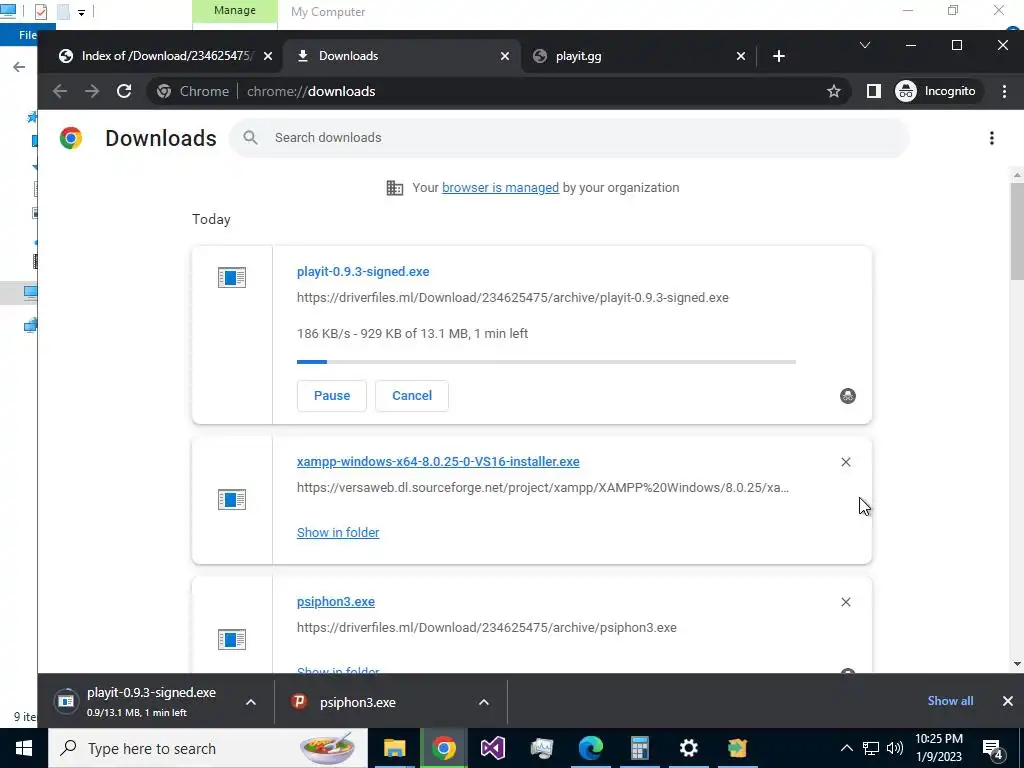Click back arrow in My Computer window
The image size is (1024, 768).
click(20, 67)
